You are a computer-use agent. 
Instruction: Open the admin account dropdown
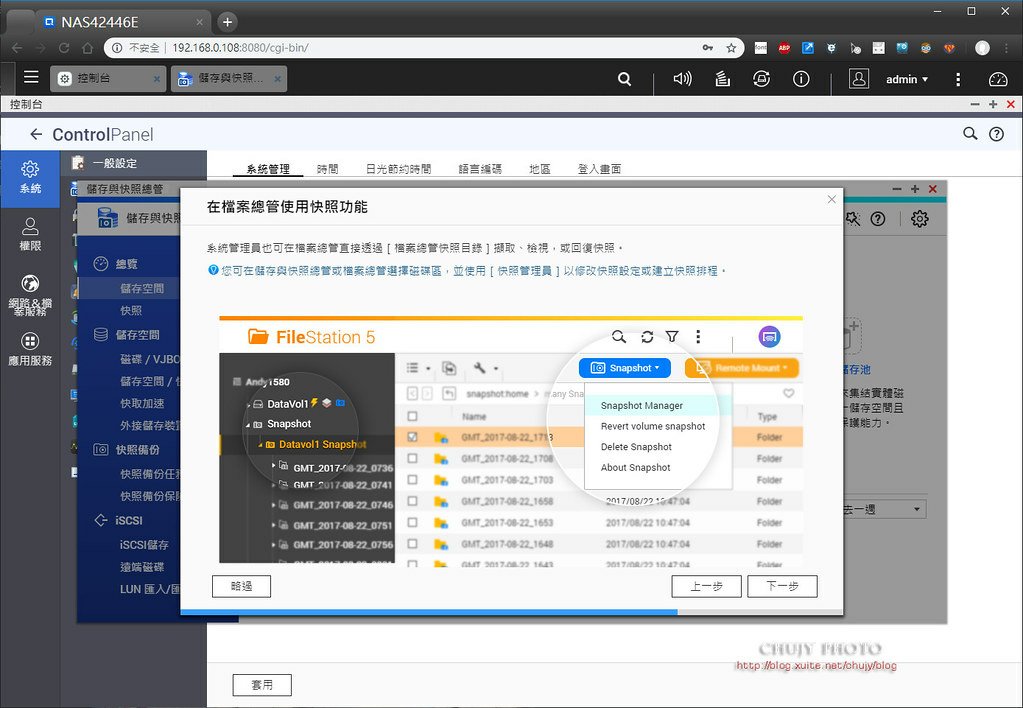(907, 79)
